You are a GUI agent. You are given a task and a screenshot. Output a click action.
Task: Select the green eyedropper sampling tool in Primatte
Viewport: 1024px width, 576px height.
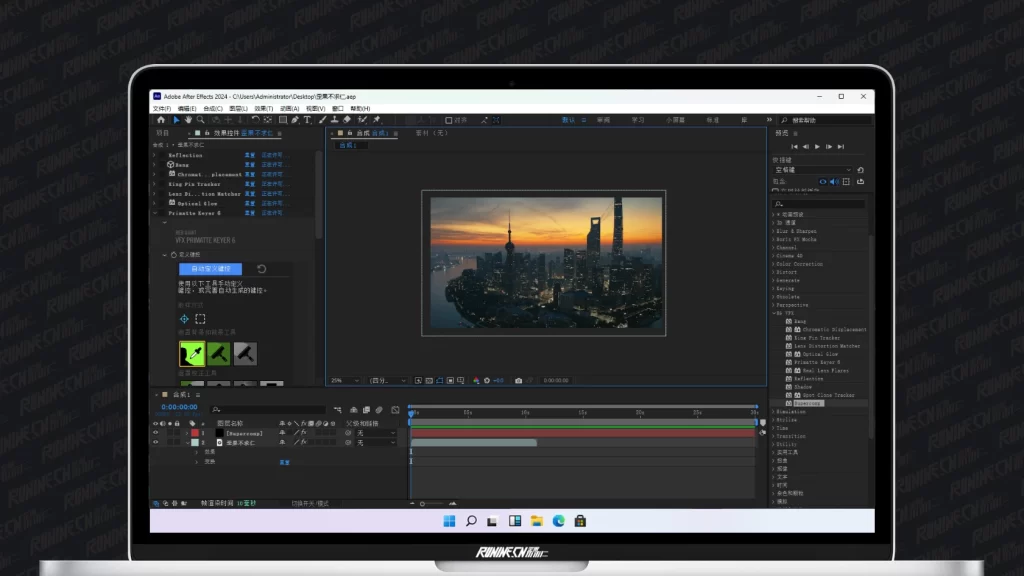(191, 353)
